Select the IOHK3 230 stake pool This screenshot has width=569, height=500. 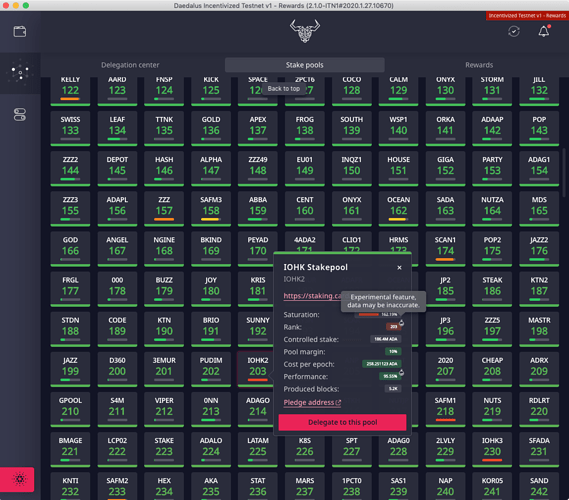492,450
